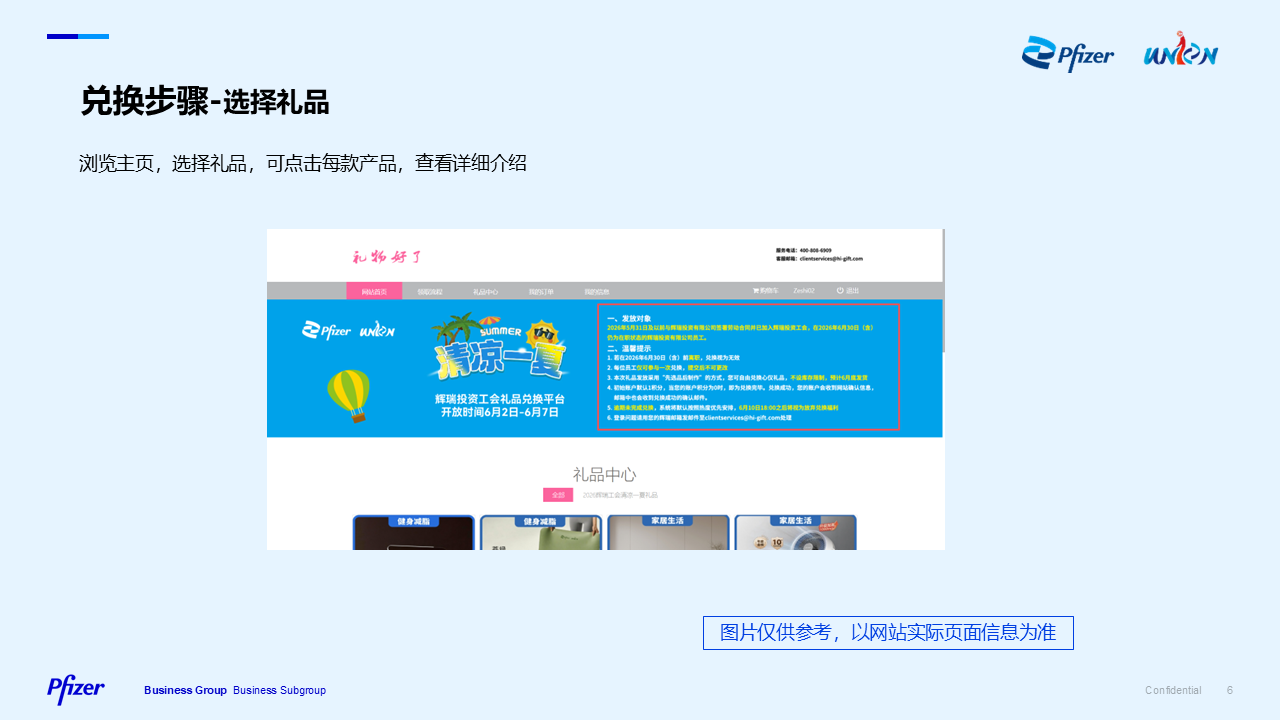Click the 礼物好了 site logo

(387, 257)
